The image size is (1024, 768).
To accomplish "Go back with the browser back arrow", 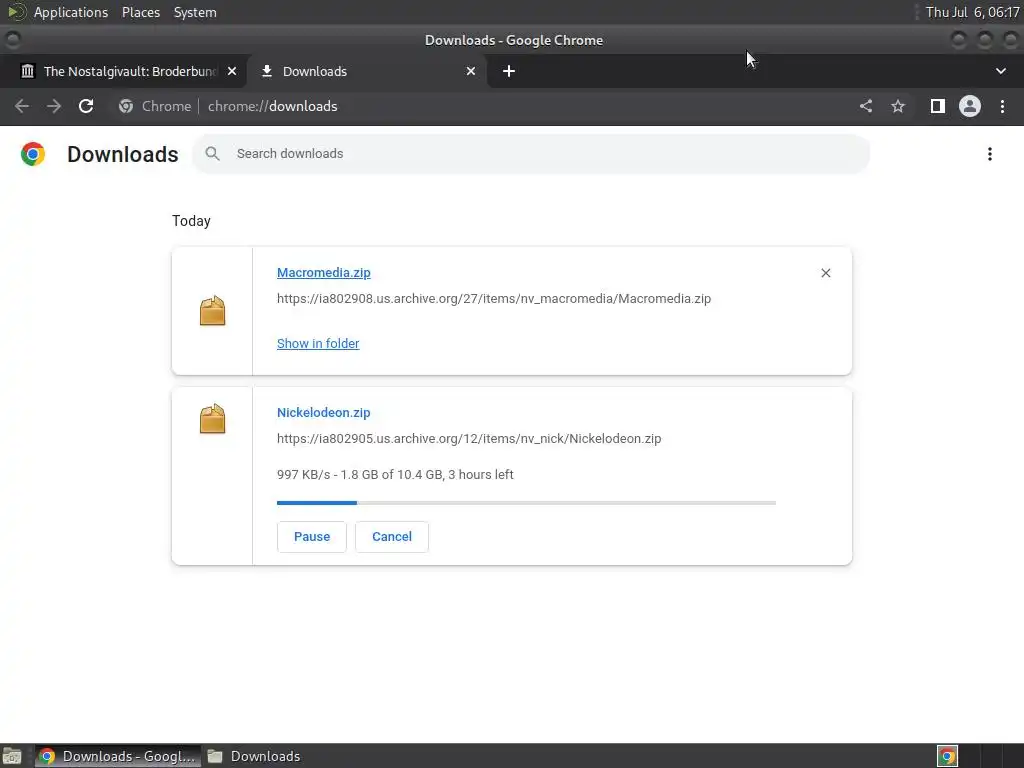I will [22, 106].
